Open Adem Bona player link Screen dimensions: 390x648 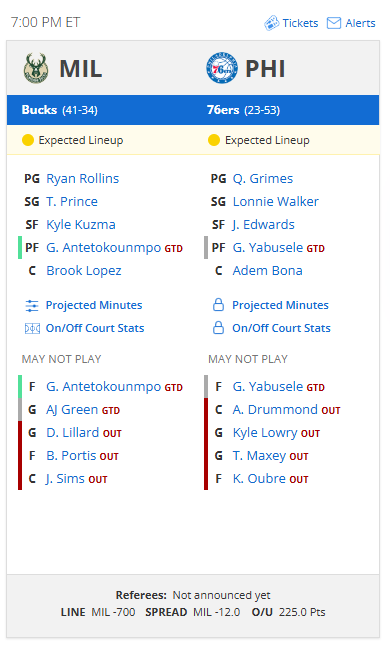267,271
